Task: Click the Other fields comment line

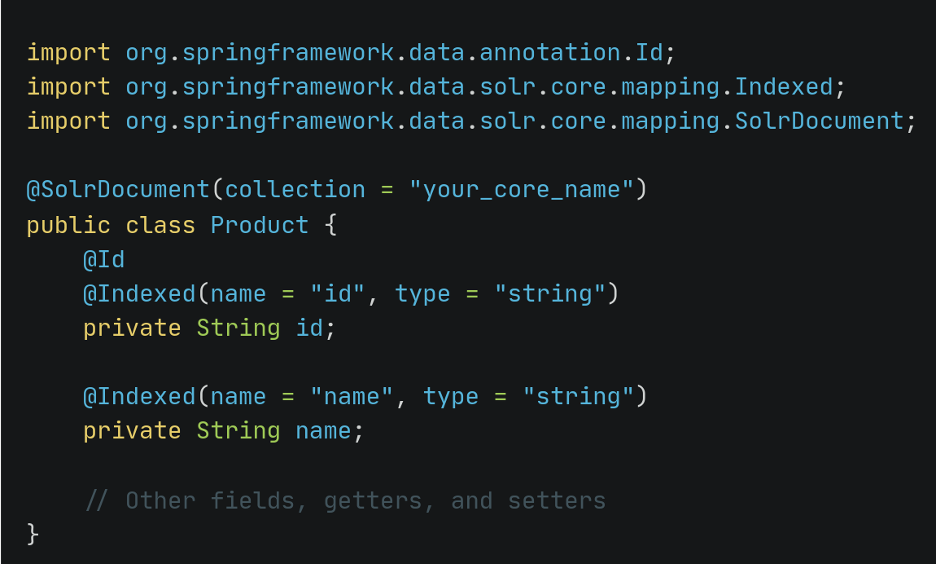Action: tap(345, 500)
